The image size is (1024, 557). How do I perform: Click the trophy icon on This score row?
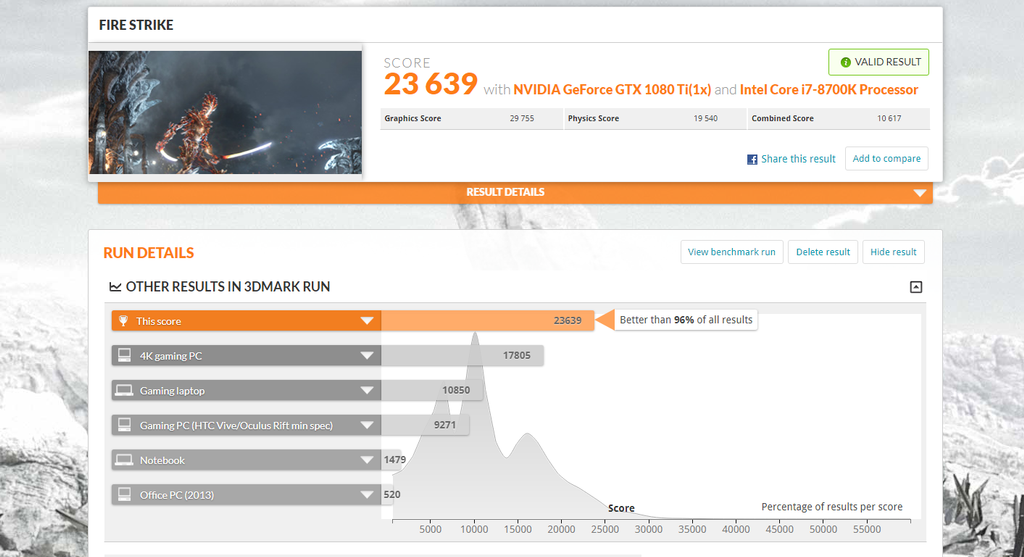click(x=123, y=321)
